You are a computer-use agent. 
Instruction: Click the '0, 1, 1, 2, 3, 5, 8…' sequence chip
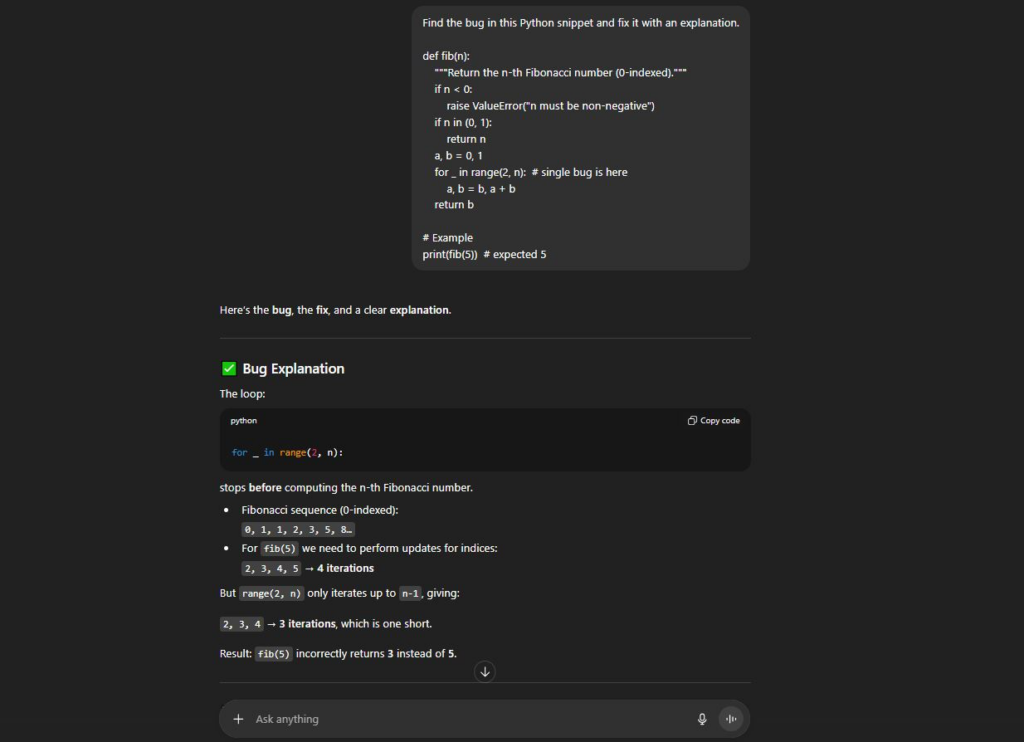point(298,530)
